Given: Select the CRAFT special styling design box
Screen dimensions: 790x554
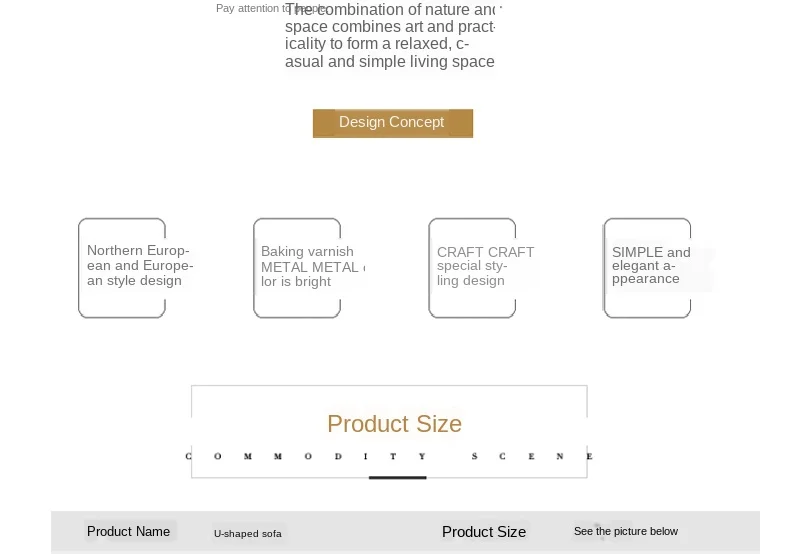Looking at the screenshot, I should (x=472, y=268).
